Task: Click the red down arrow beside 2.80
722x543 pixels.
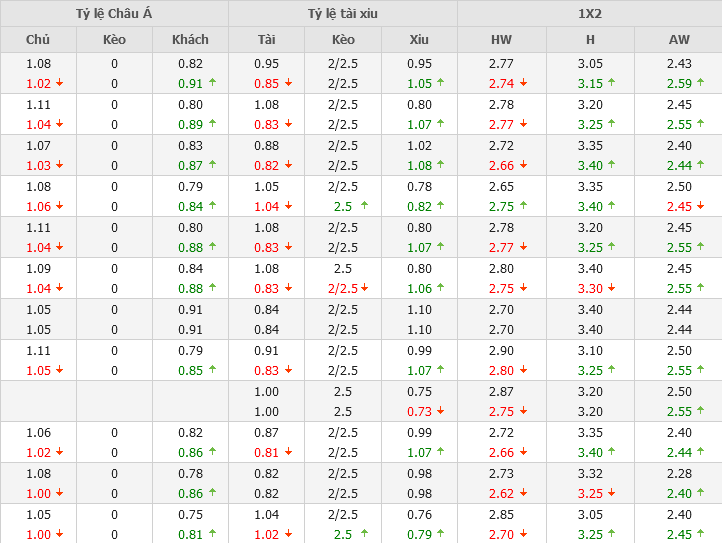Action: [523, 370]
